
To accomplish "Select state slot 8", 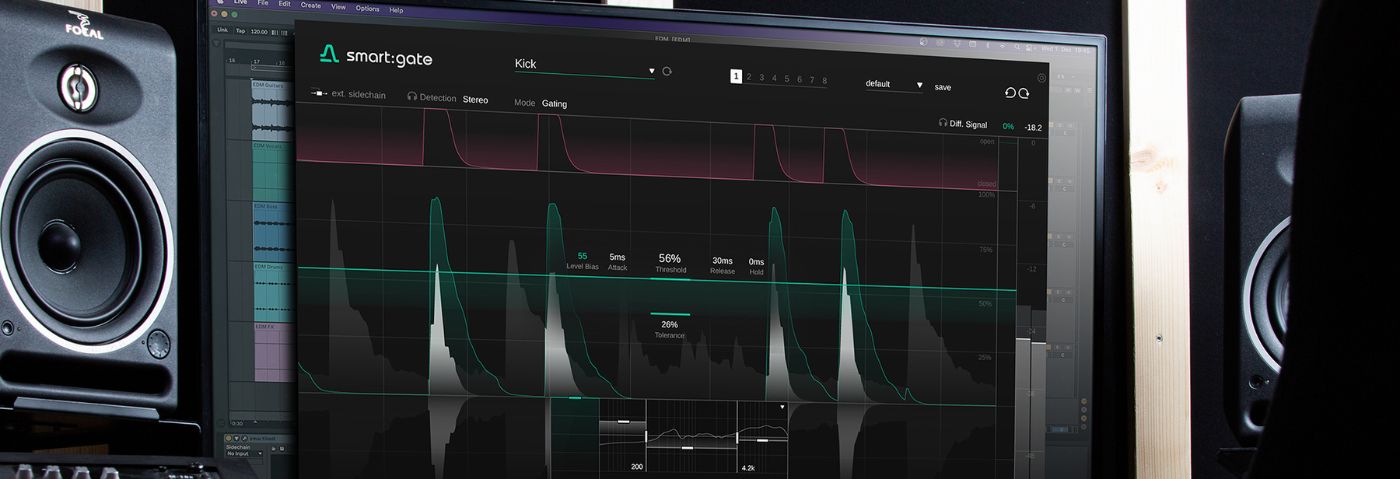I will [x=825, y=80].
